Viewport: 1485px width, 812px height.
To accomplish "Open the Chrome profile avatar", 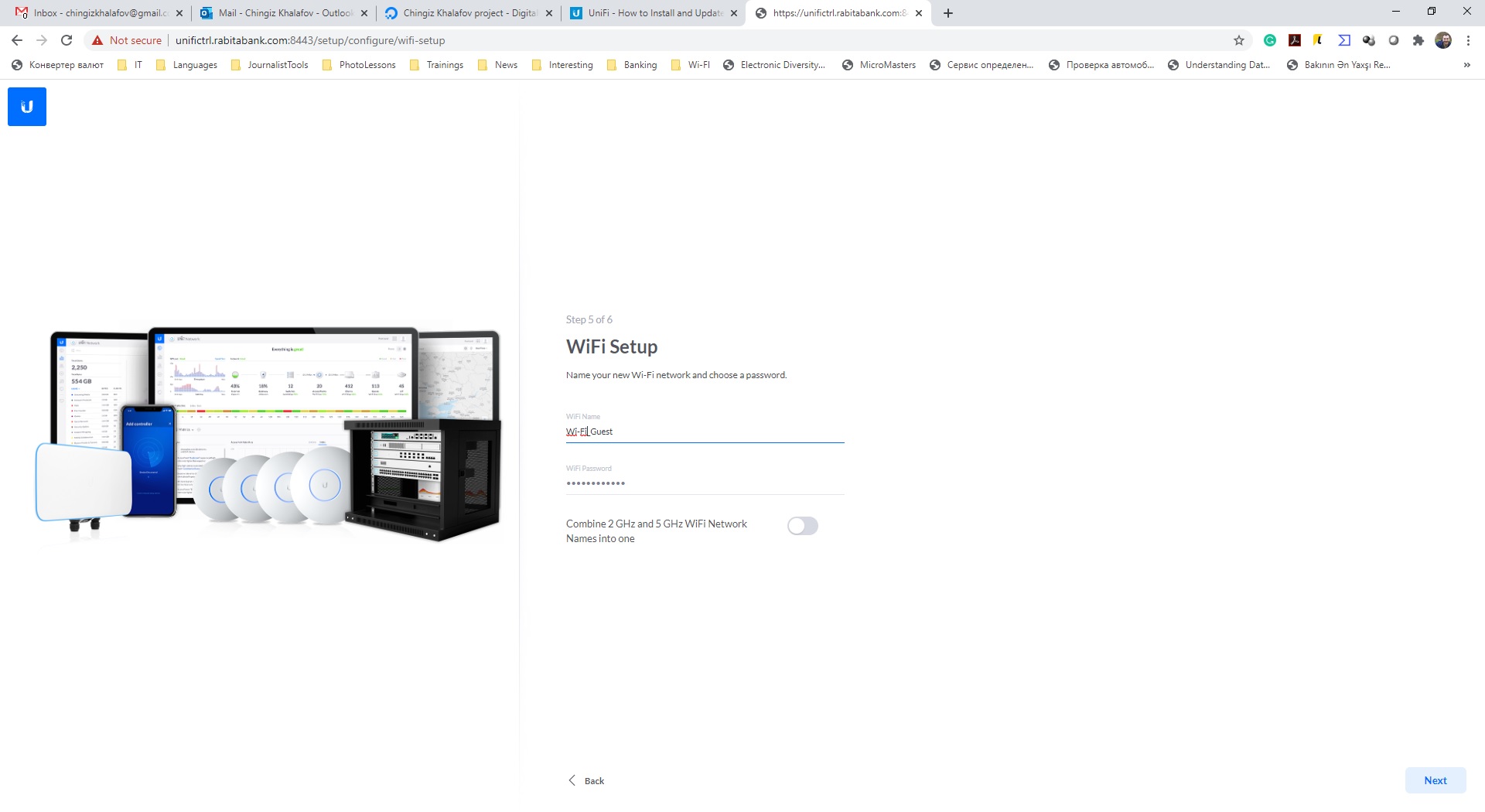I will tap(1443, 40).
